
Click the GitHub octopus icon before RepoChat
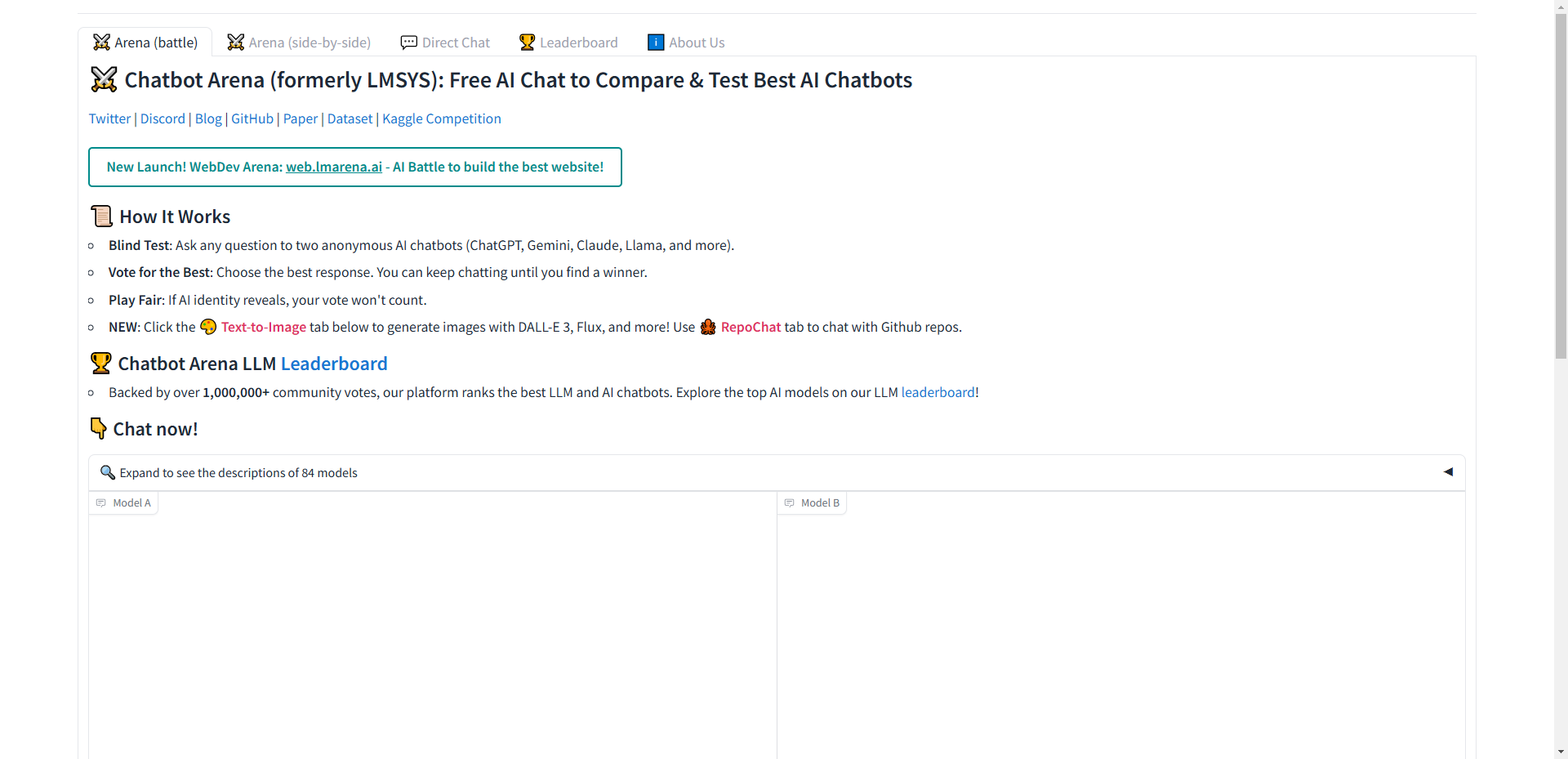[x=709, y=327]
